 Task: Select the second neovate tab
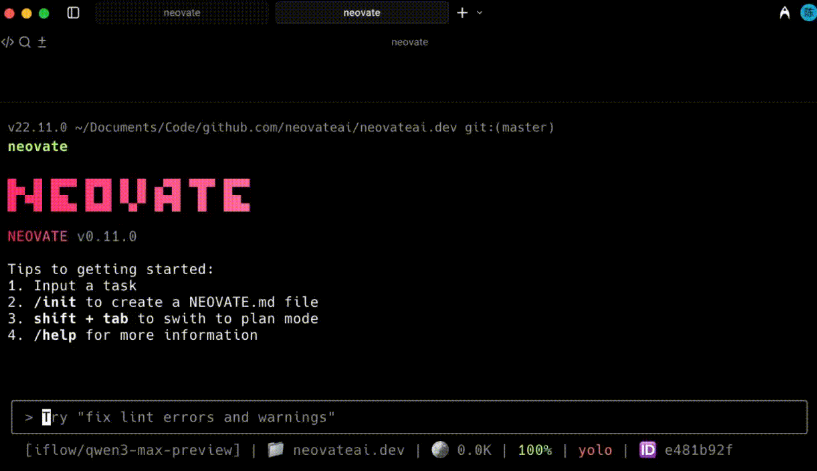click(x=362, y=13)
